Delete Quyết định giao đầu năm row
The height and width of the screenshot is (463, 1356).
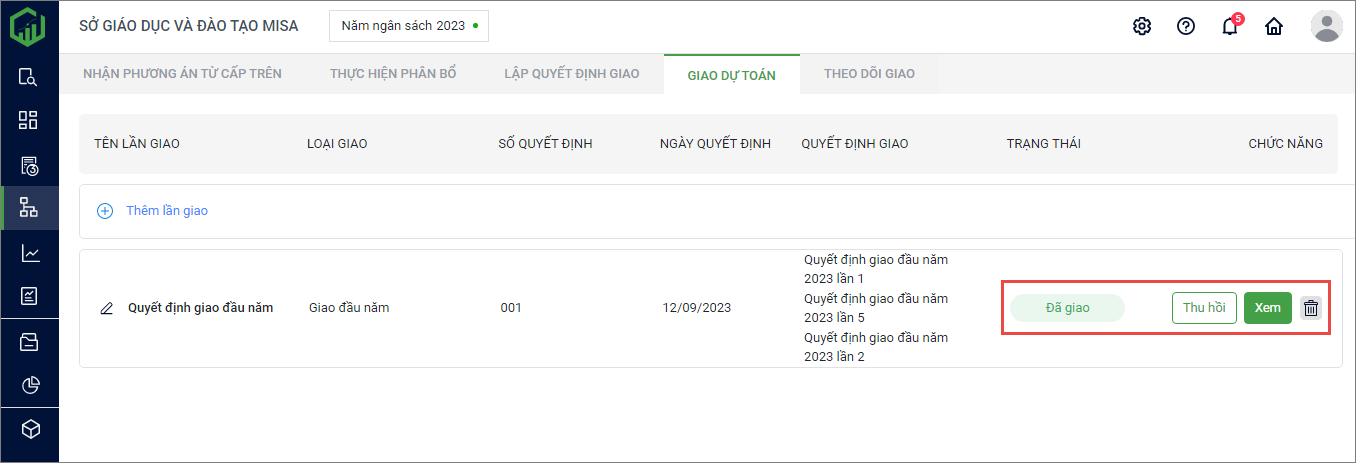(x=1311, y=308)
